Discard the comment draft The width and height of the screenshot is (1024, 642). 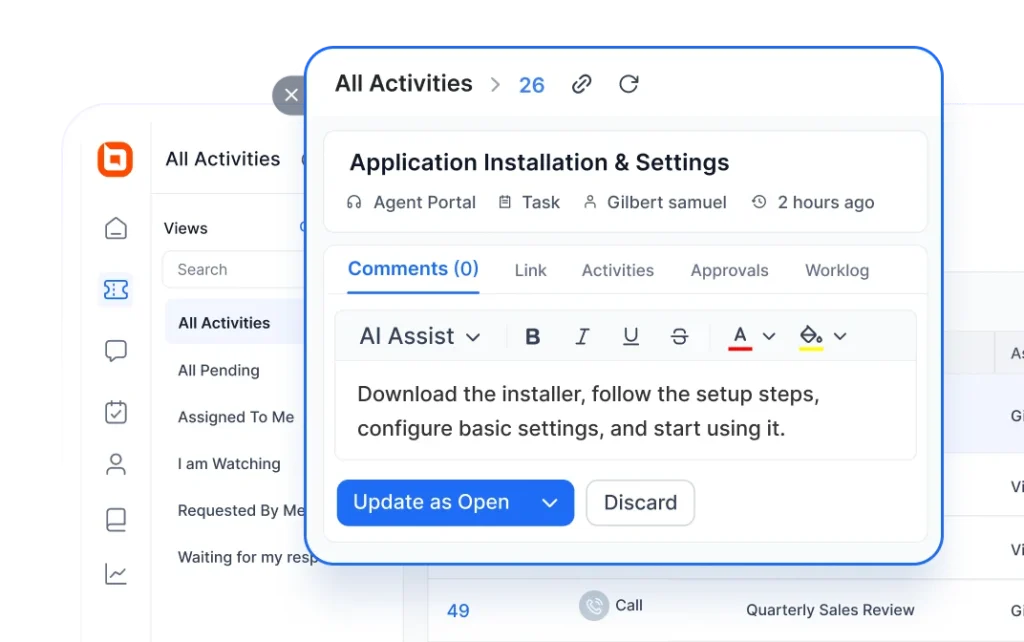tap(640, 503)
